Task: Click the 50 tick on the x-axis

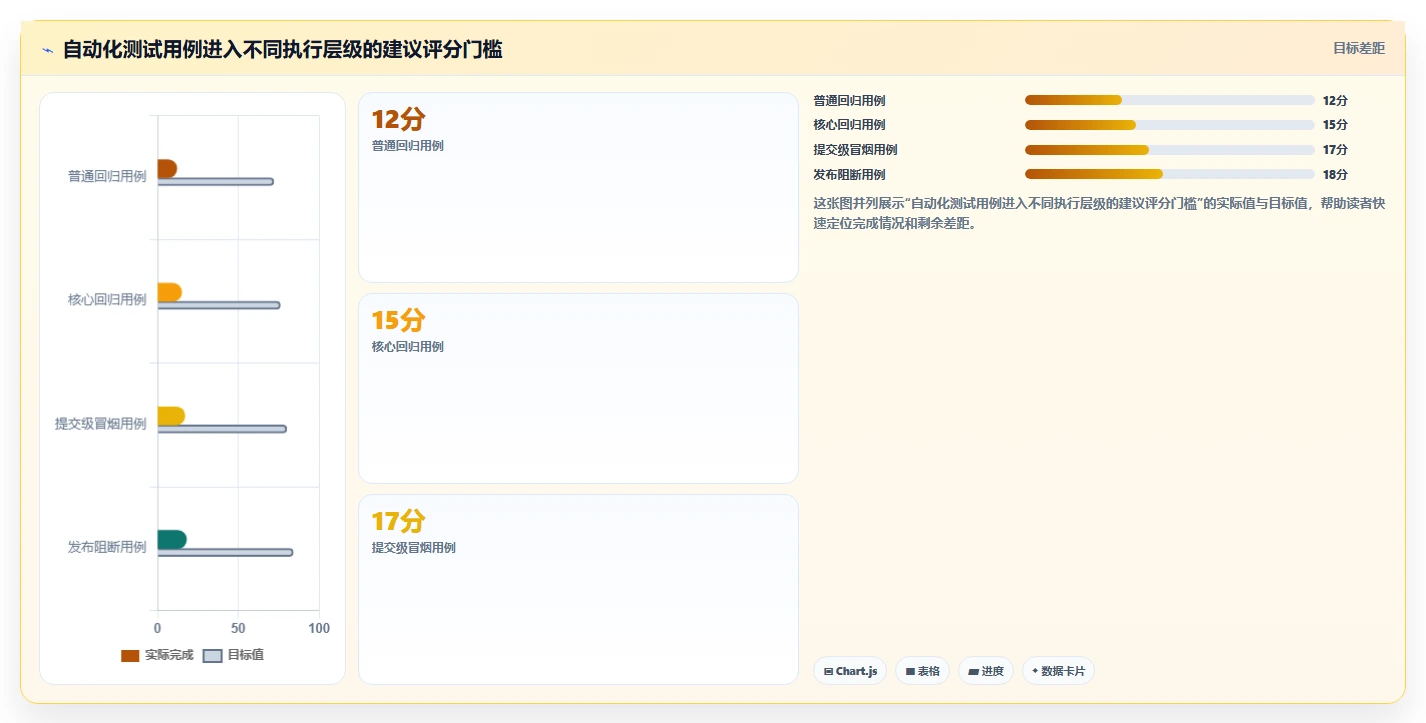Action: coord(238,628)
